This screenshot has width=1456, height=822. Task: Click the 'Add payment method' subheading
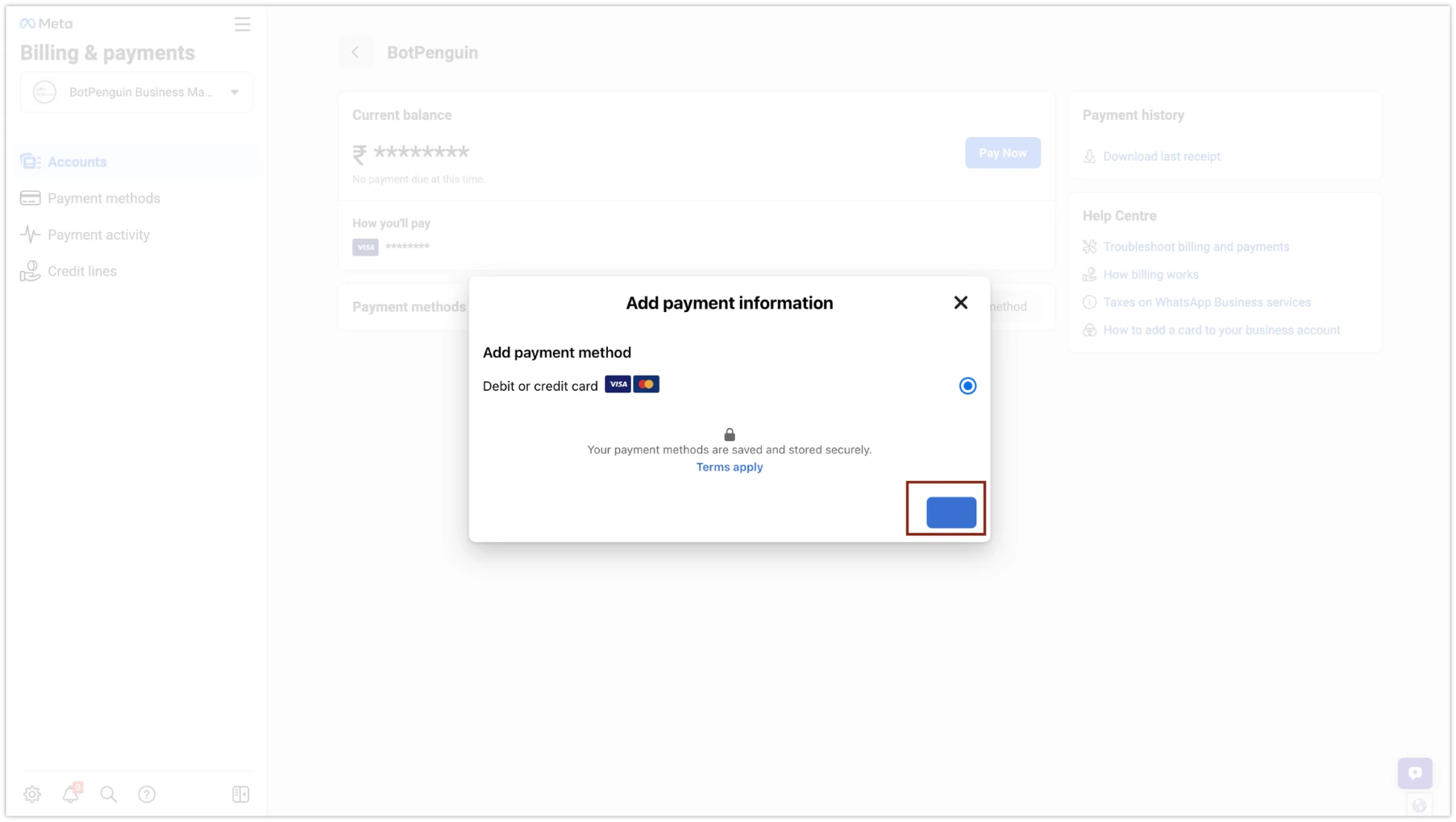(557, 353)
